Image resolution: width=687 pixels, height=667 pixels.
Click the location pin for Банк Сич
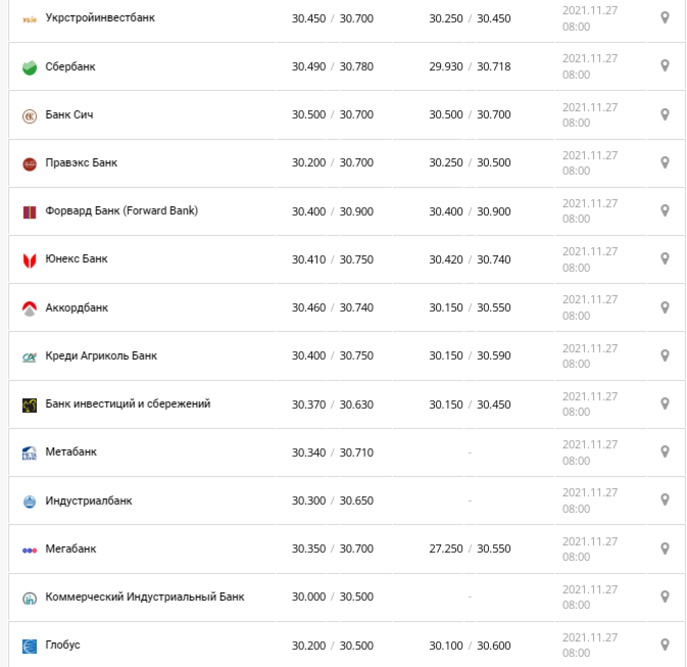[x=665, y=114]
